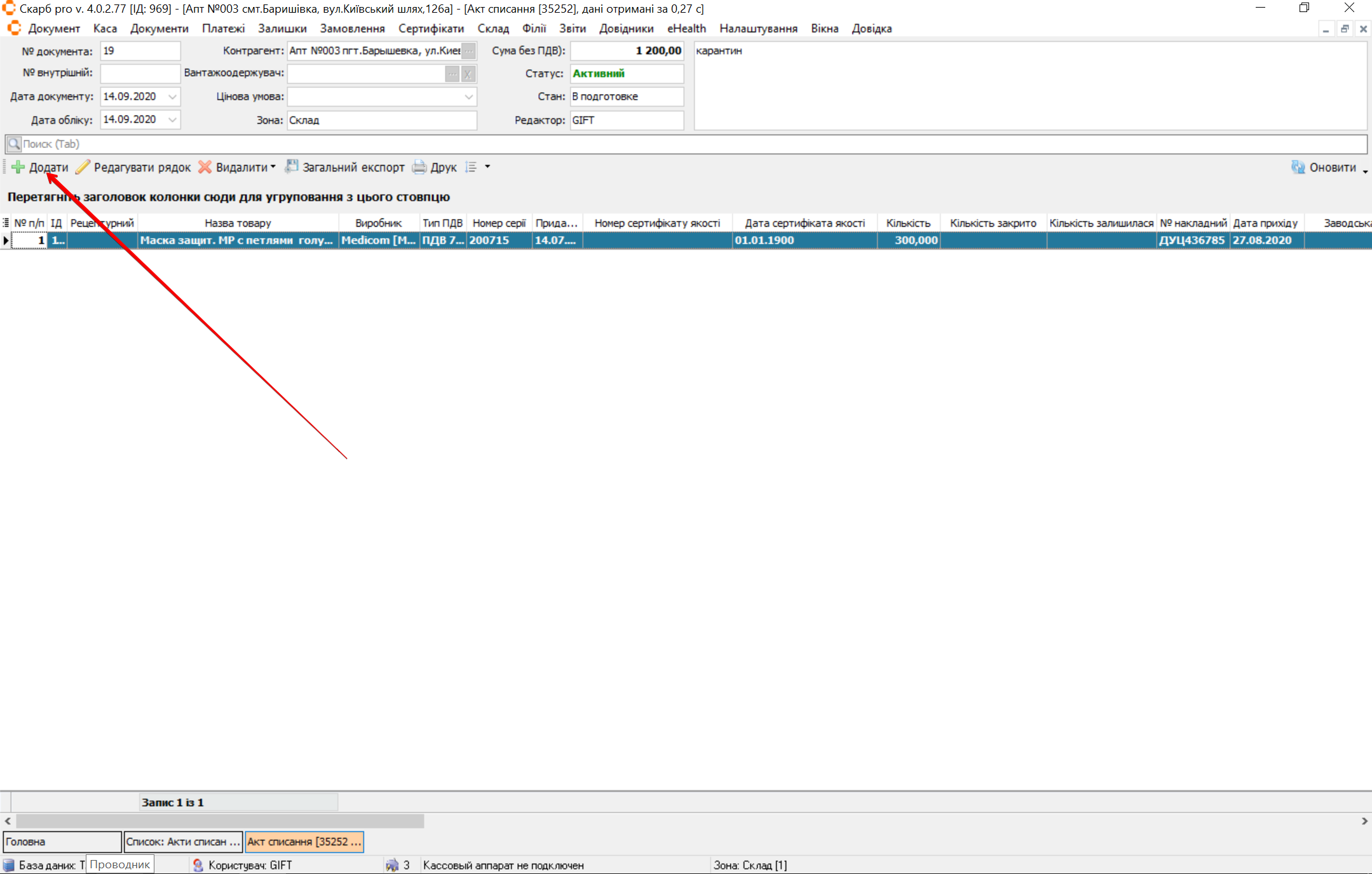Click the pencil Редагувати рядок icon
The height and width of the screenshot is (874, 1372).
(x=83, y=168)
